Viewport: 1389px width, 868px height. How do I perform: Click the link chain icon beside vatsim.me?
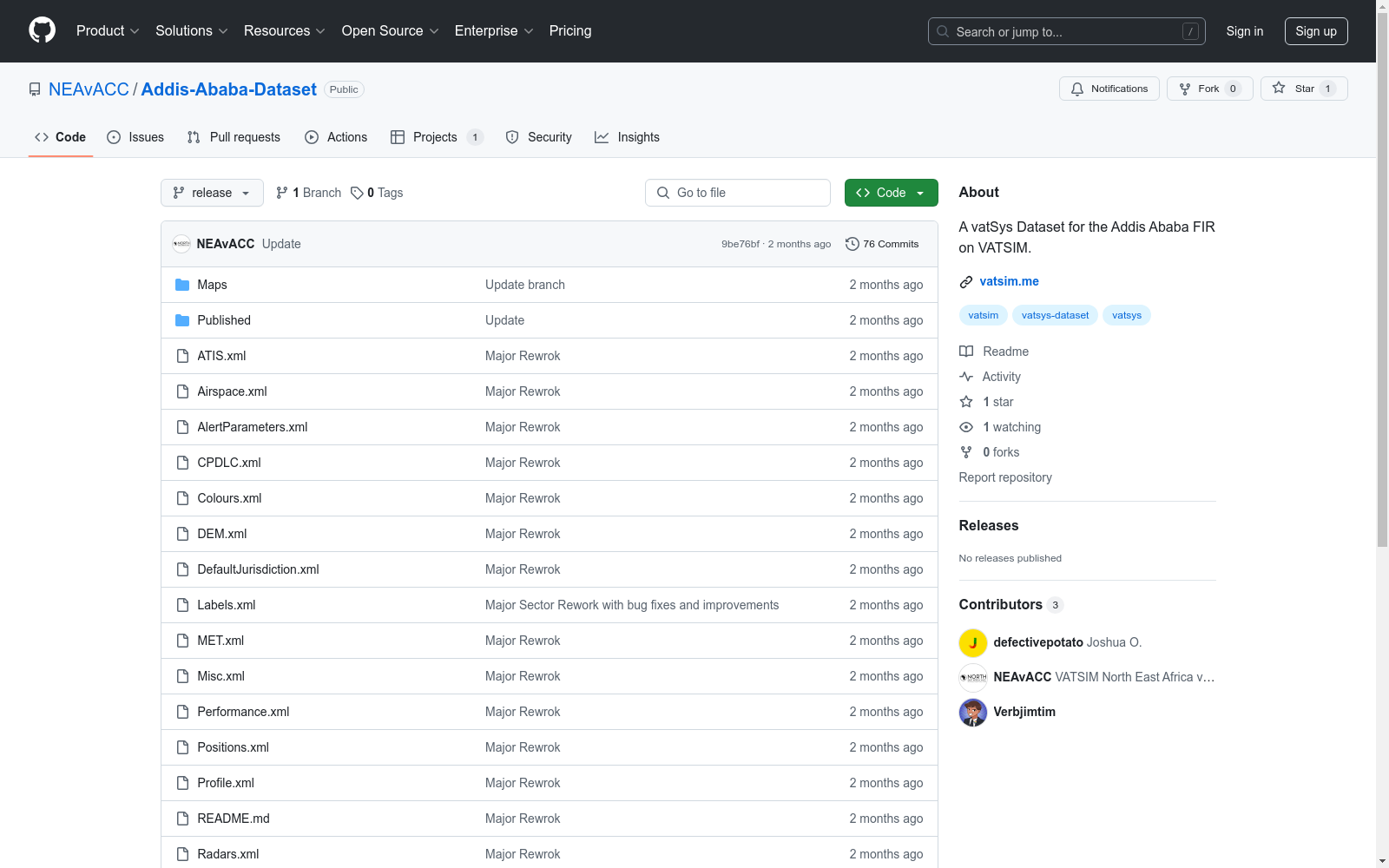coord(966,282)
